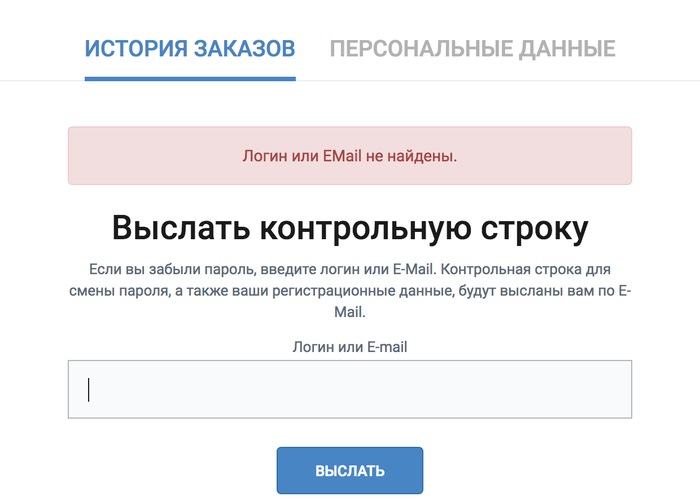Select the grey ПЕРСОНАЛЬНЫЕ ДАННЫЕ tab label
The image size is (700, 501).
pyautogui.click(x=472, y=48)
